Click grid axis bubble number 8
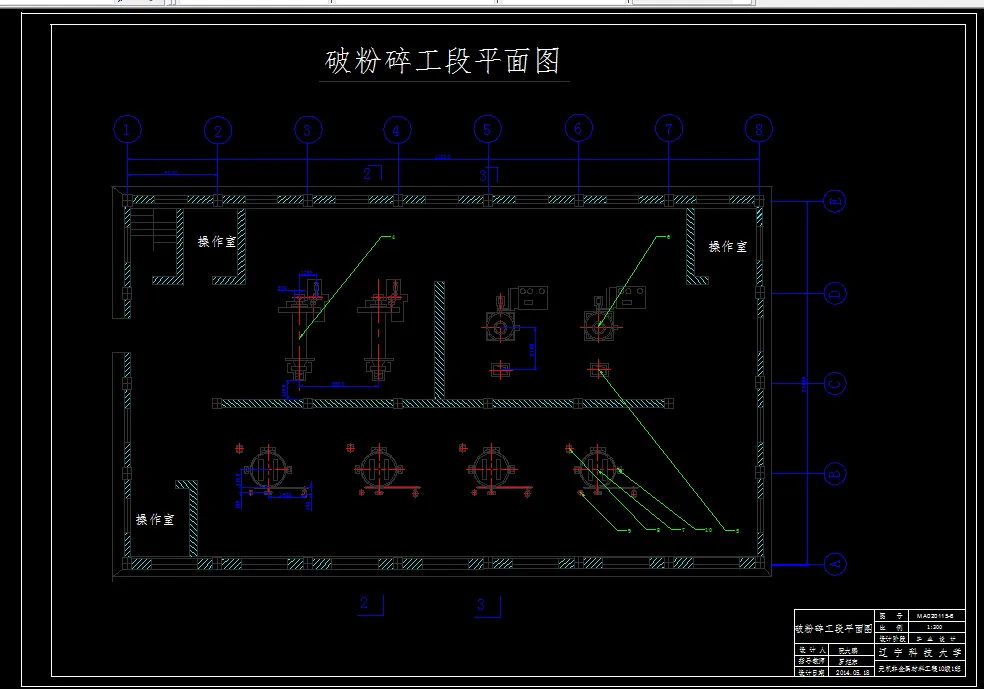The image size is (984, 689). (757, 129)
